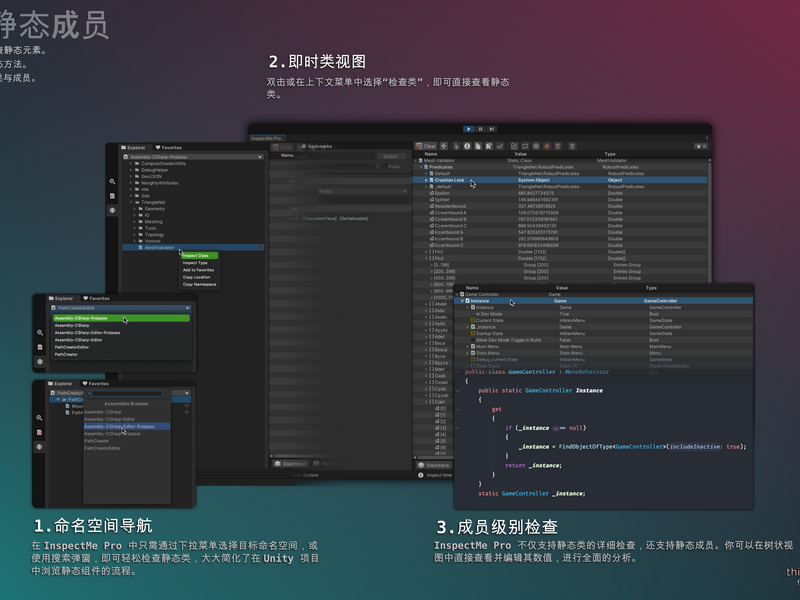800x600 pixels.
Task: Choose Add to Favorites from the context menu
Action: 200,270
